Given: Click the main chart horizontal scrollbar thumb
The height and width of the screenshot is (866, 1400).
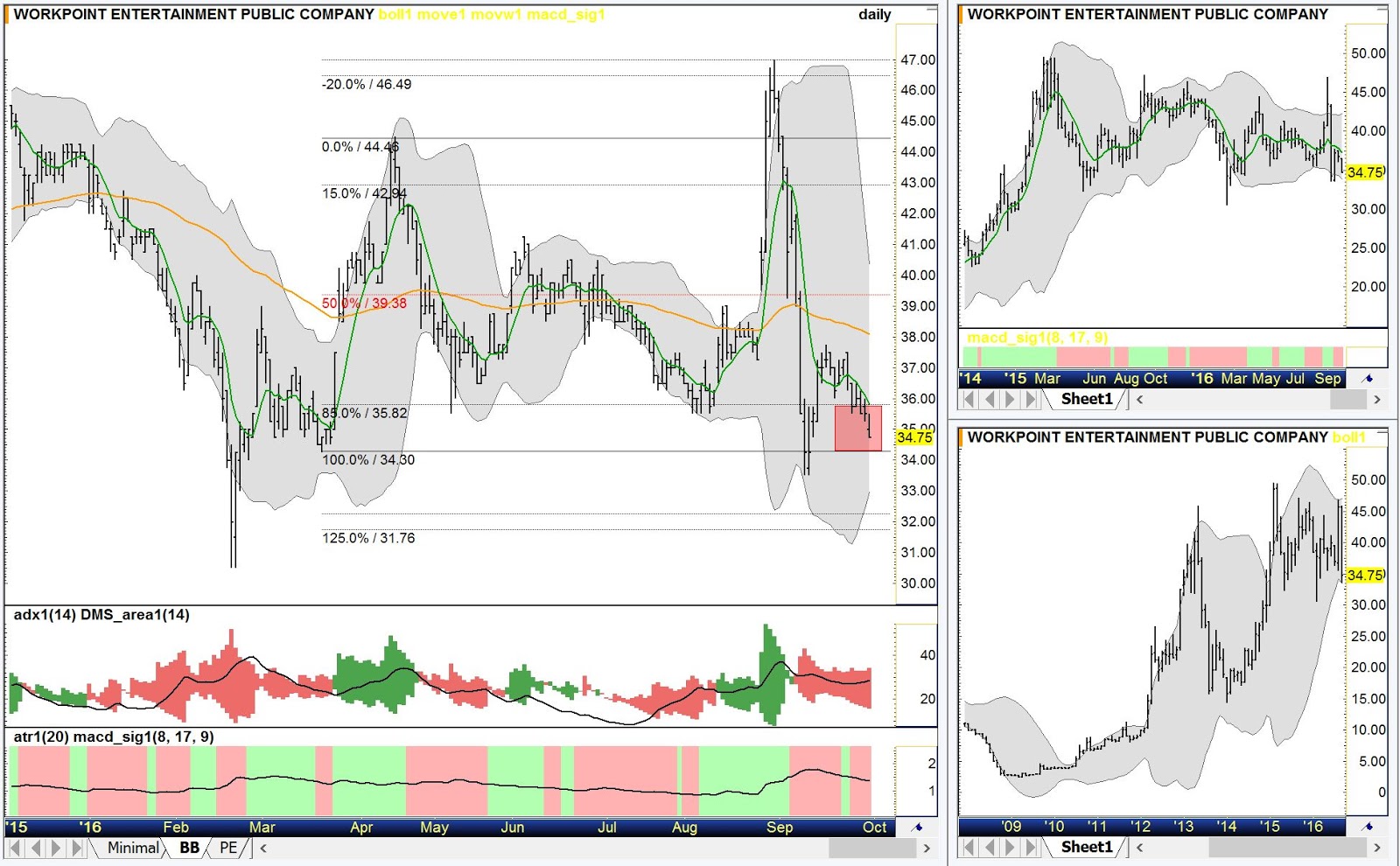Looking at the screenshot, I should click(x=872, y=848).
